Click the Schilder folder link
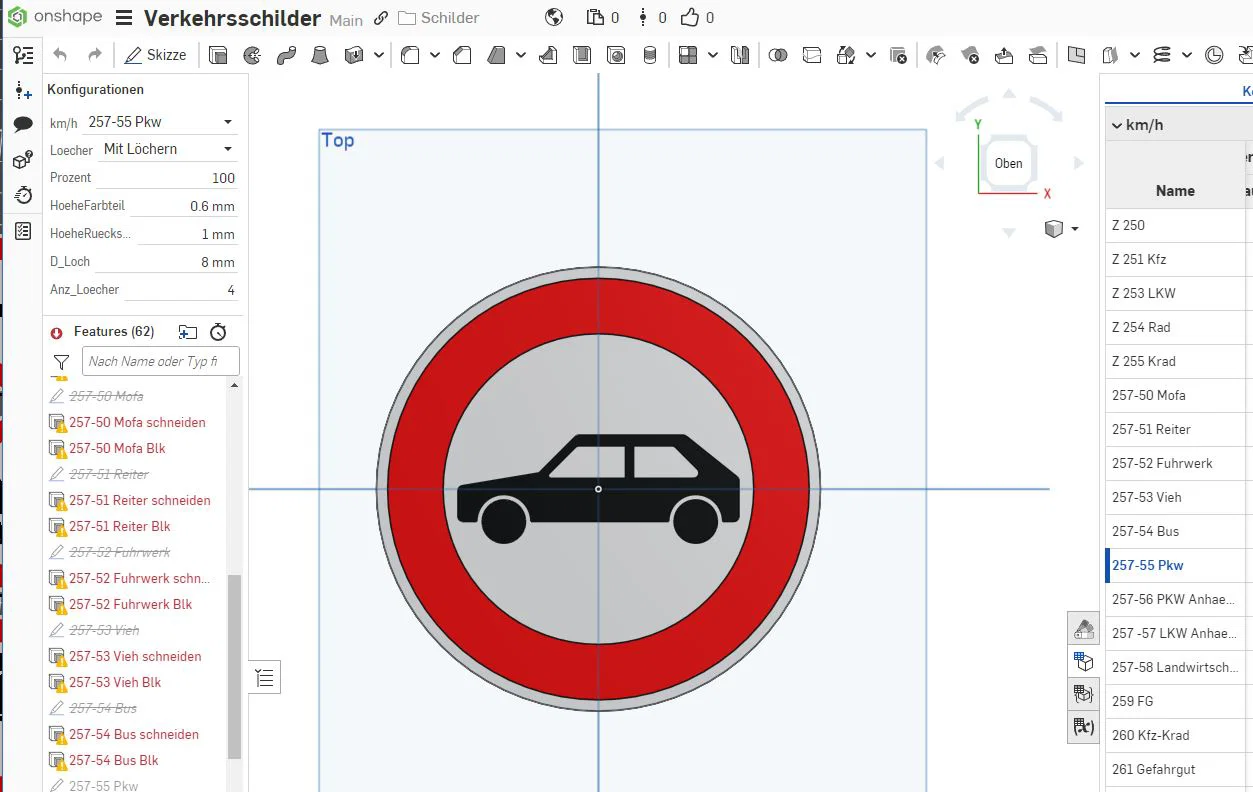 (x=439, y=18)
